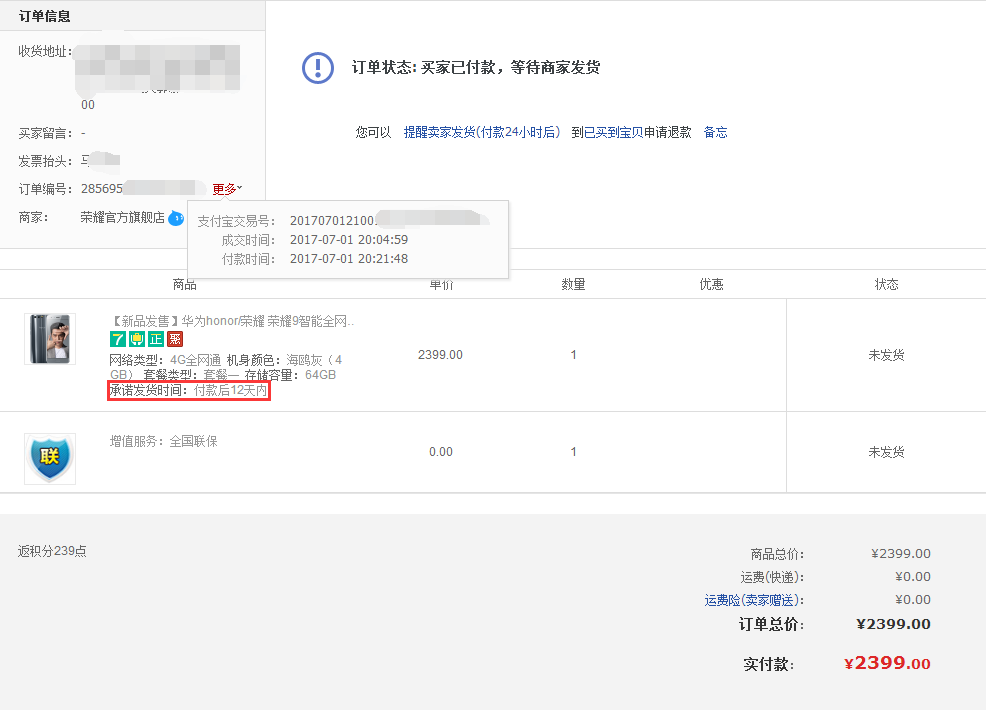The image size is (986, 710).
Task: Click the 付款时间 value 2017-07-01 20:21:48
Action: point(349,258)
